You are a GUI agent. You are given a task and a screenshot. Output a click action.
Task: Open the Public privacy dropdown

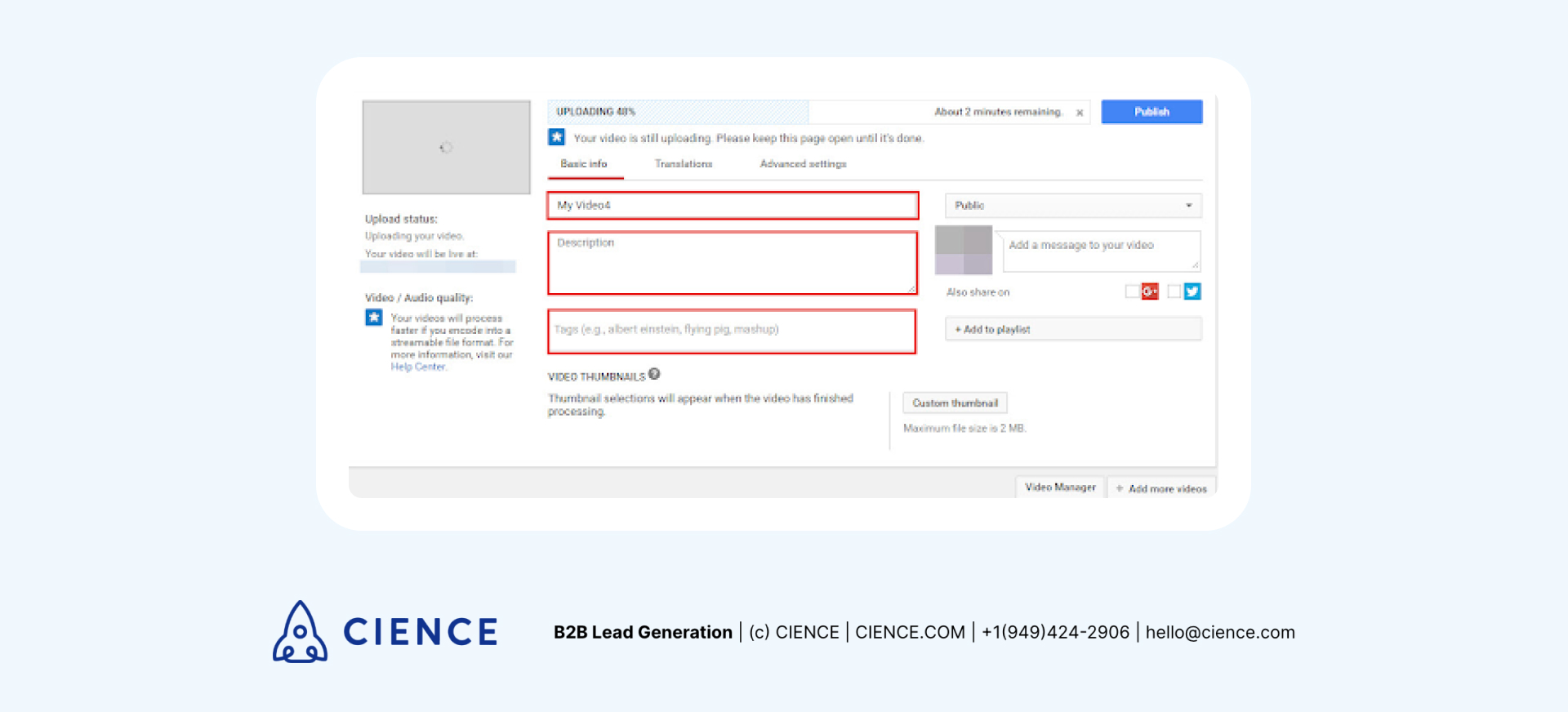[x=1073, y=206]
